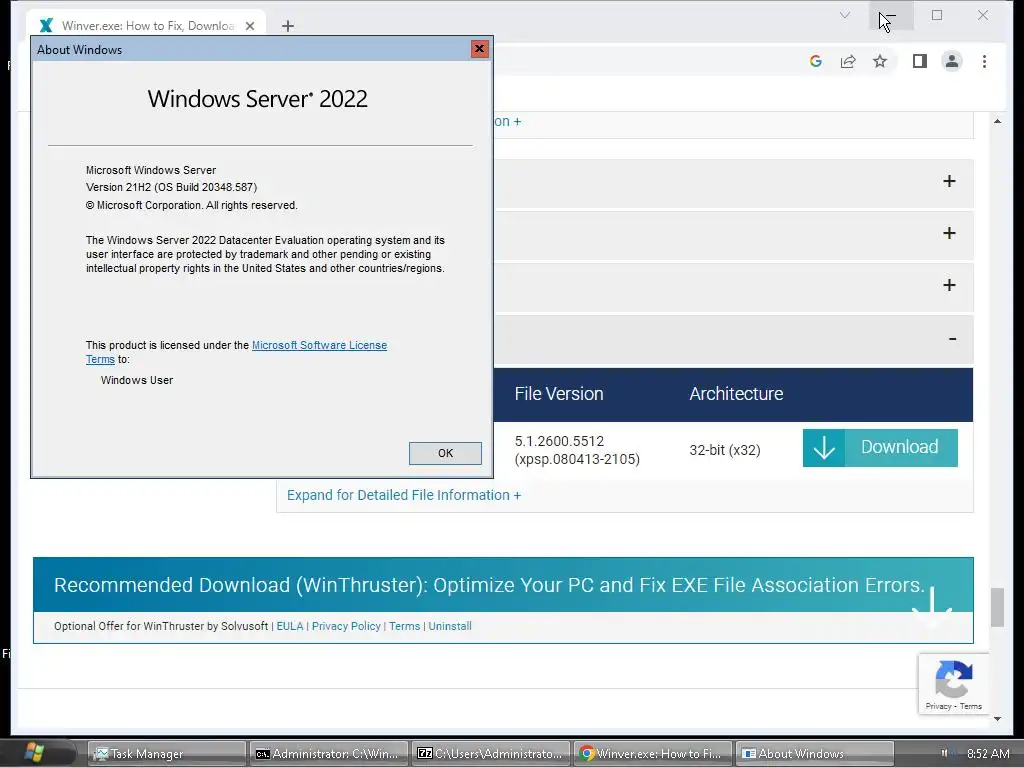This screenshot has height=768, width=1024.
Task: Click the 8:52 AM system clock
Action: pyautogui.click(x=987, y=754)
